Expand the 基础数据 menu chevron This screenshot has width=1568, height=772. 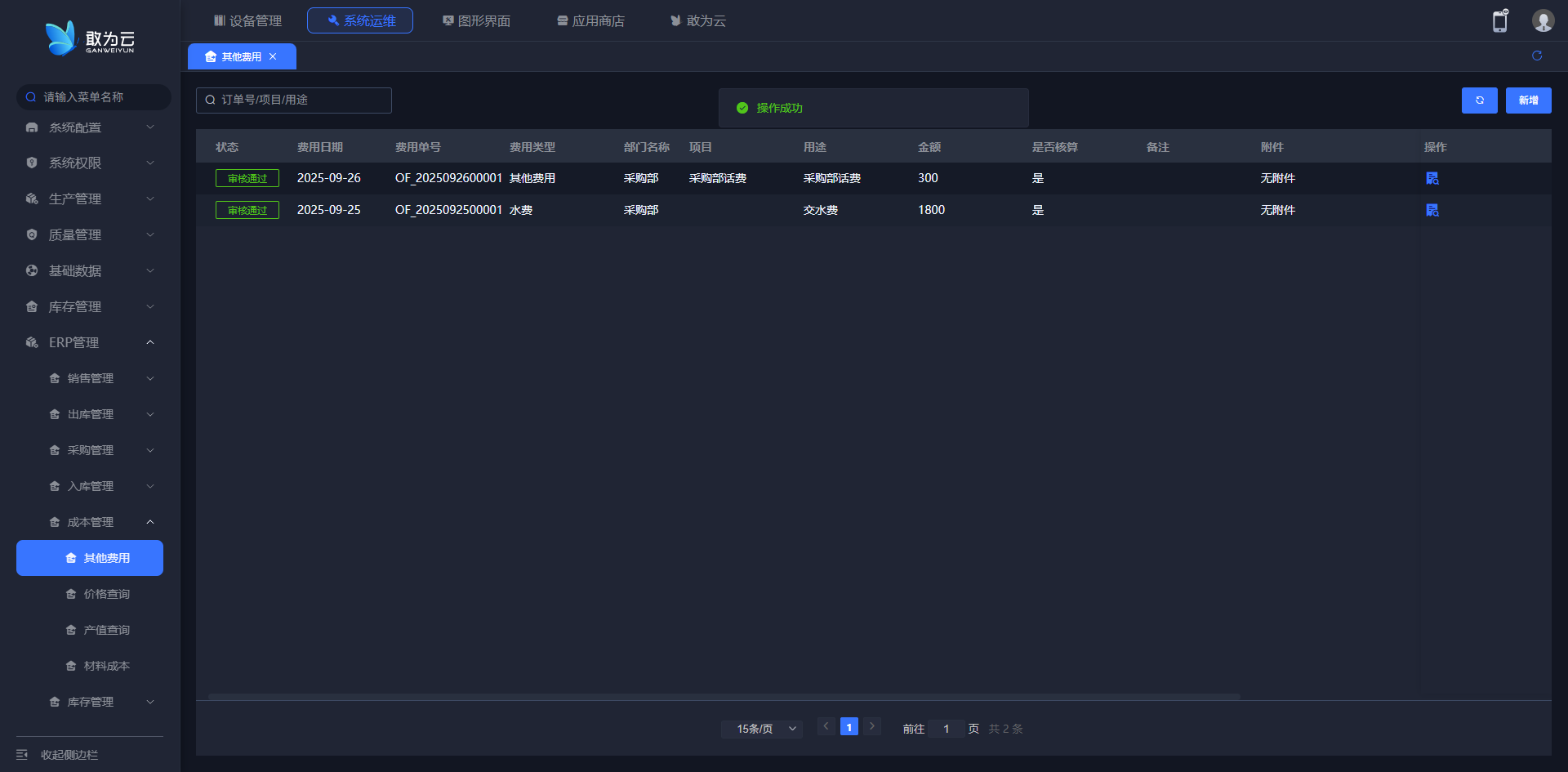click(150, 270)
